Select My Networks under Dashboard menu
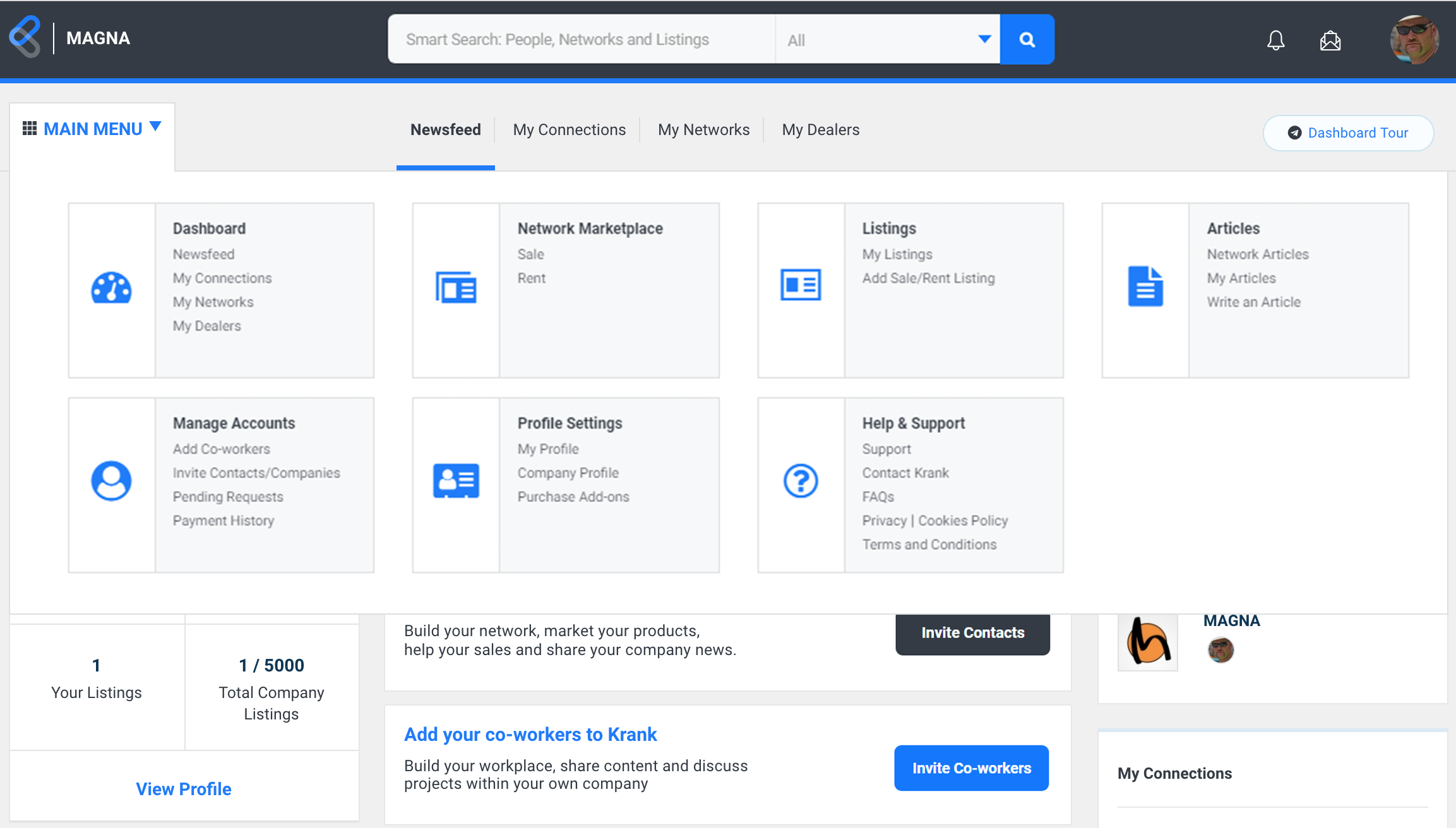 coord(213,302)
